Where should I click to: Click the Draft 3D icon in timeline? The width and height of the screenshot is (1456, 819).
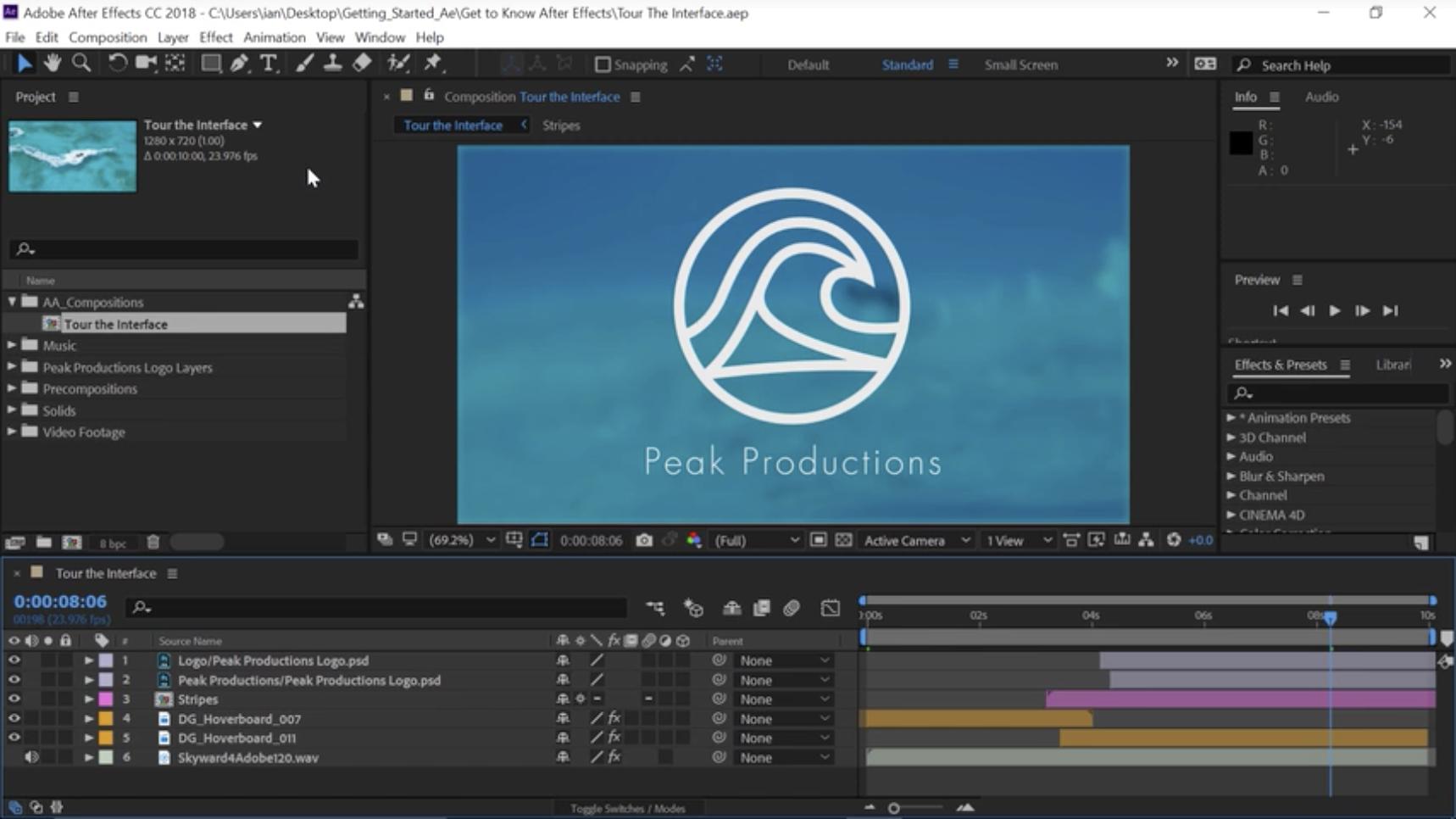coord(694,608)
